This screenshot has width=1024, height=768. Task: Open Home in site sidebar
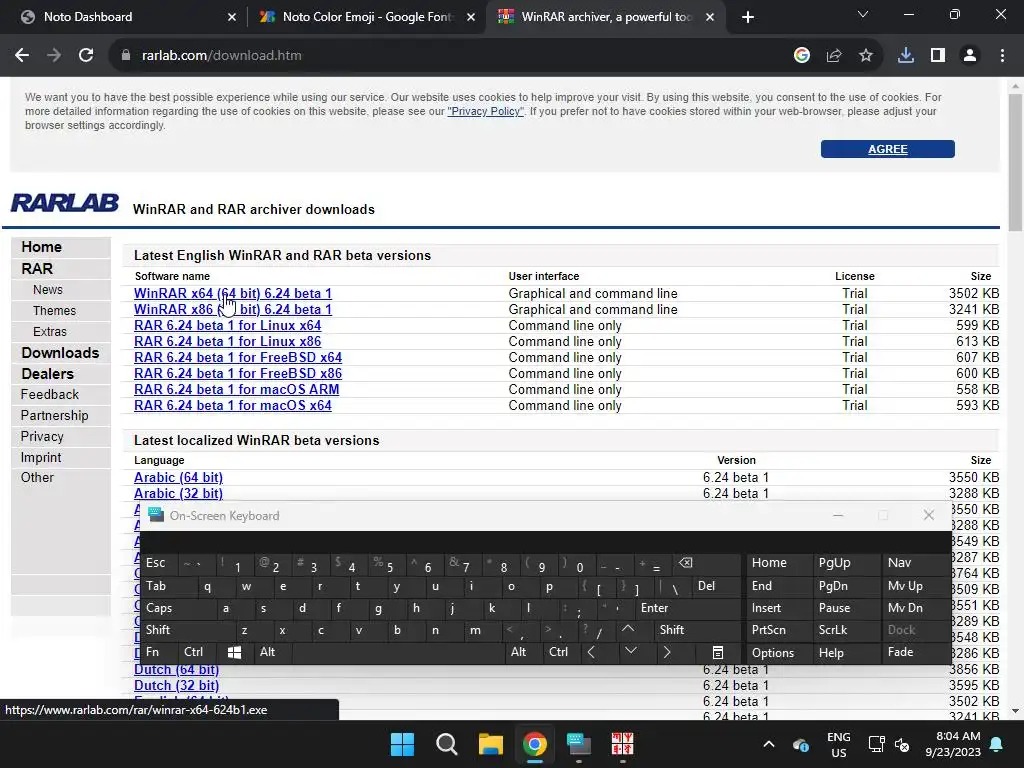41,247
